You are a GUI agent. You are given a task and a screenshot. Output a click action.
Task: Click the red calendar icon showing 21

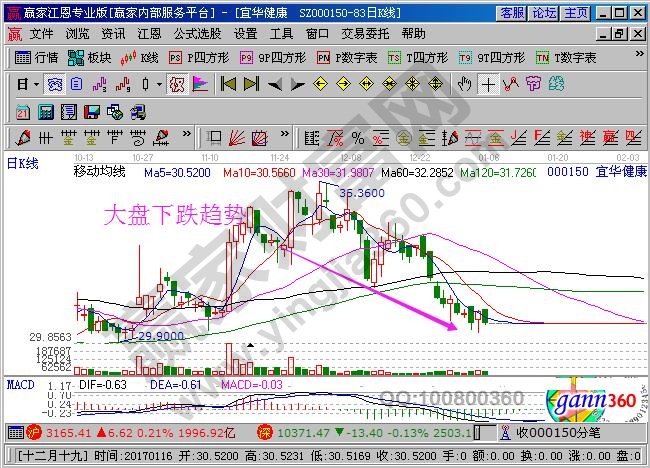pyautogui.click(x=23, y=112)
